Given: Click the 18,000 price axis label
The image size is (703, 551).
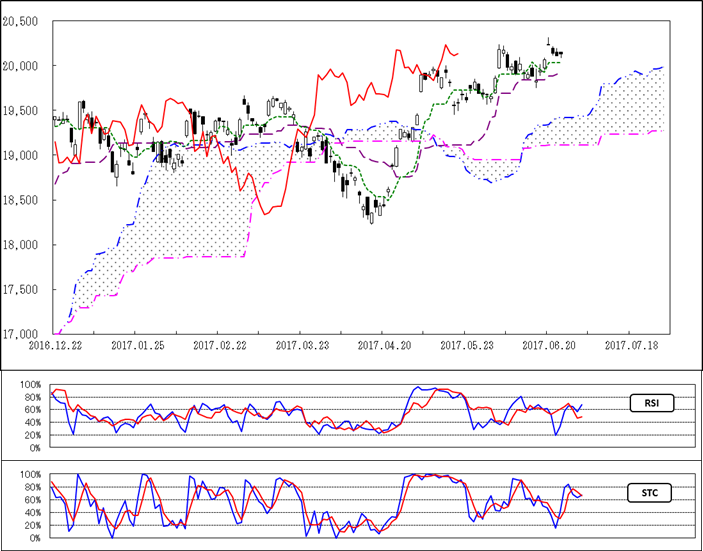Looking at the screenshot, I should coord(20,245).
